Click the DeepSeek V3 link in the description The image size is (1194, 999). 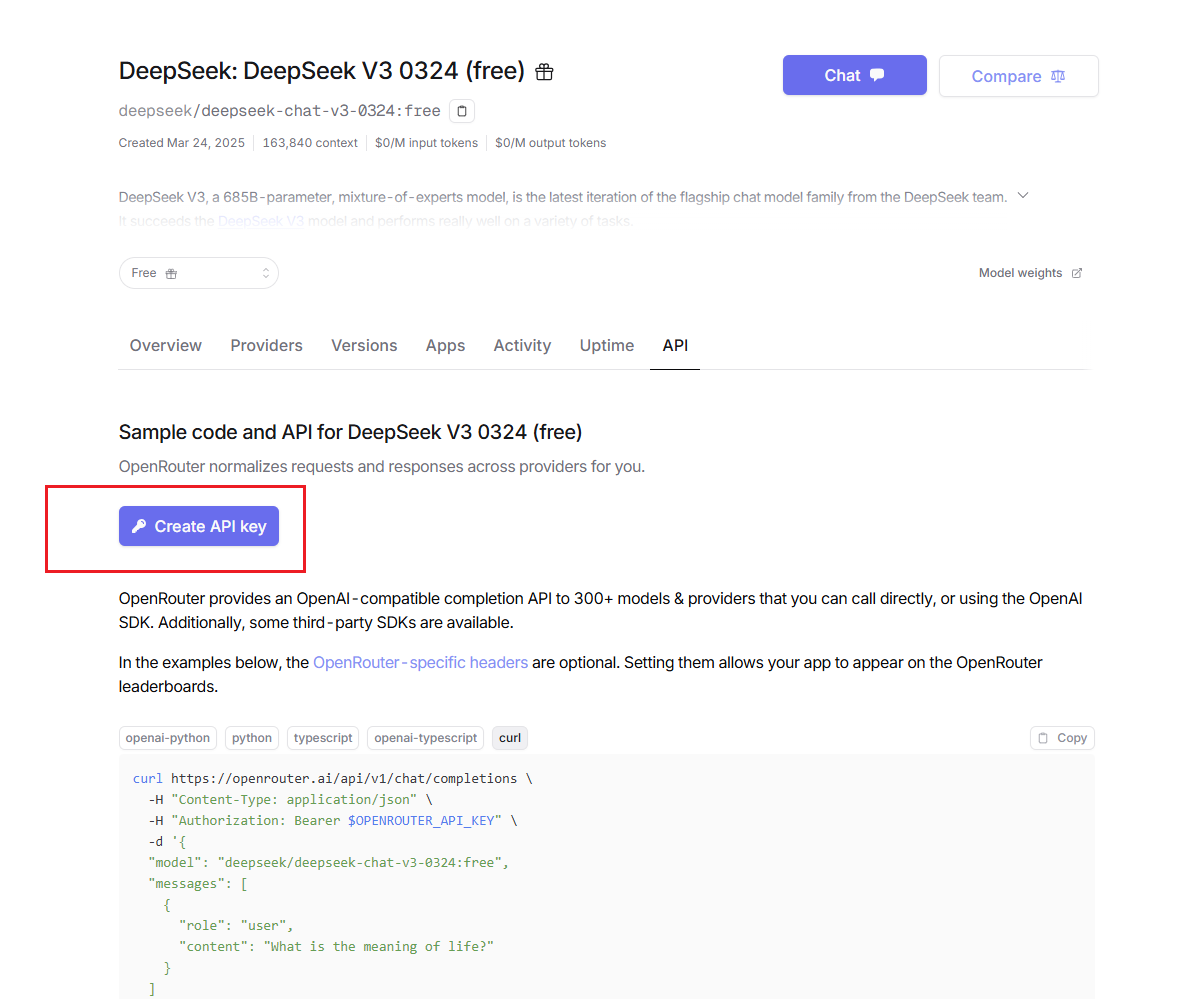(x=261, y=222)
